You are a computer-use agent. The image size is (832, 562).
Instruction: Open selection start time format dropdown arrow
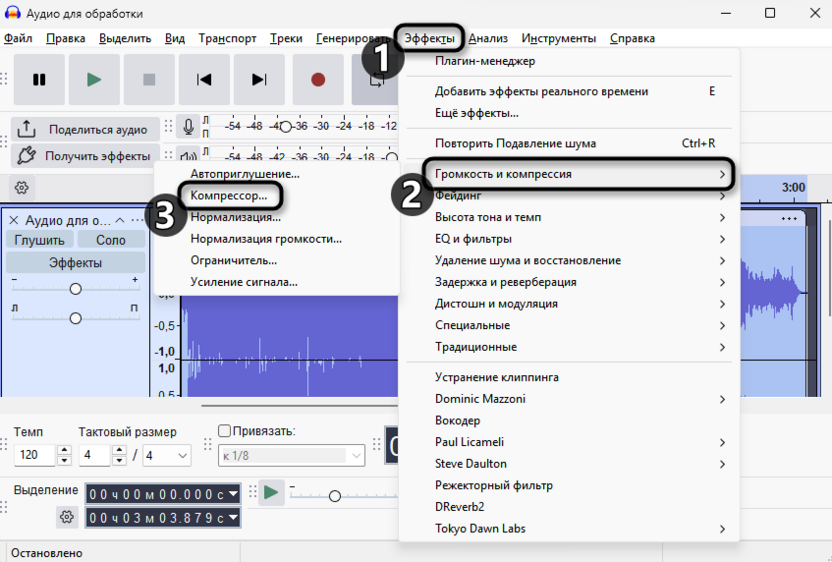click(233, 494)
